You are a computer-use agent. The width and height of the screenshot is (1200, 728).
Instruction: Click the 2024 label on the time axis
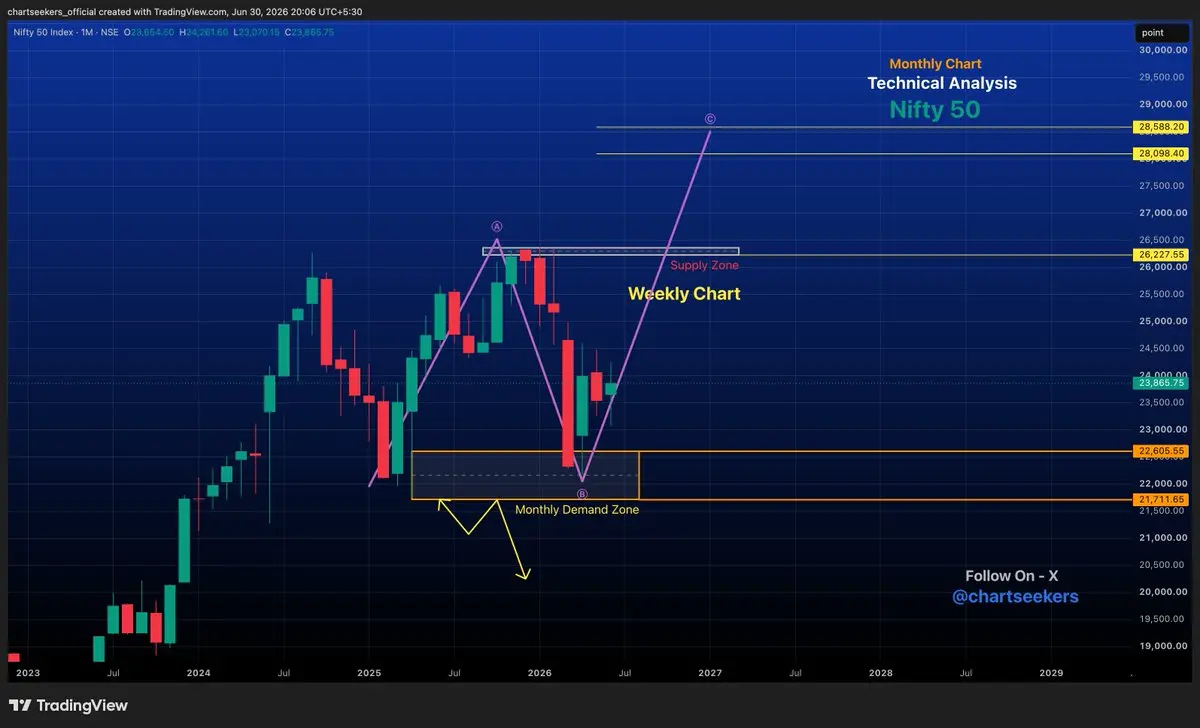(x=198, y=673)
